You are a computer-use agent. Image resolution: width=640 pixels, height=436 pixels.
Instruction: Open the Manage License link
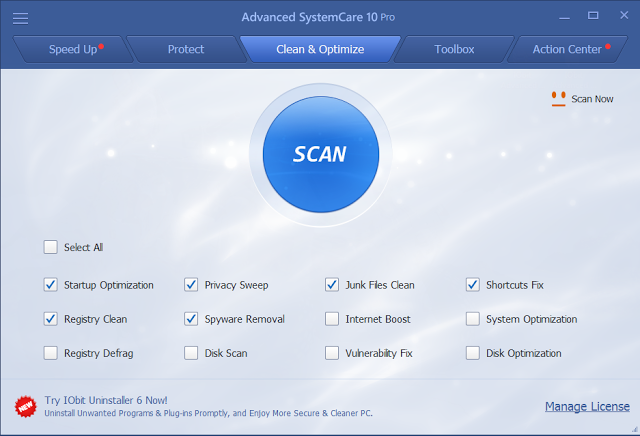coord(587,407)
